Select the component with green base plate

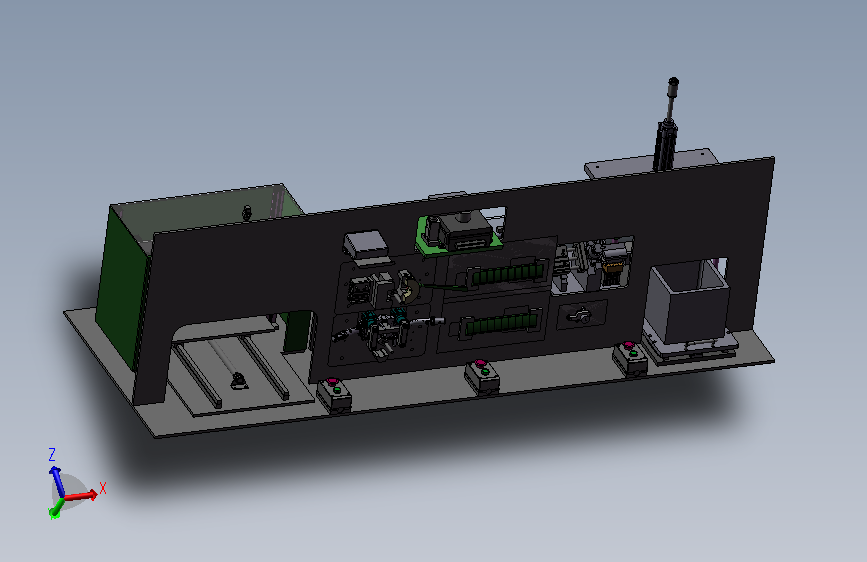click(458, 232)
